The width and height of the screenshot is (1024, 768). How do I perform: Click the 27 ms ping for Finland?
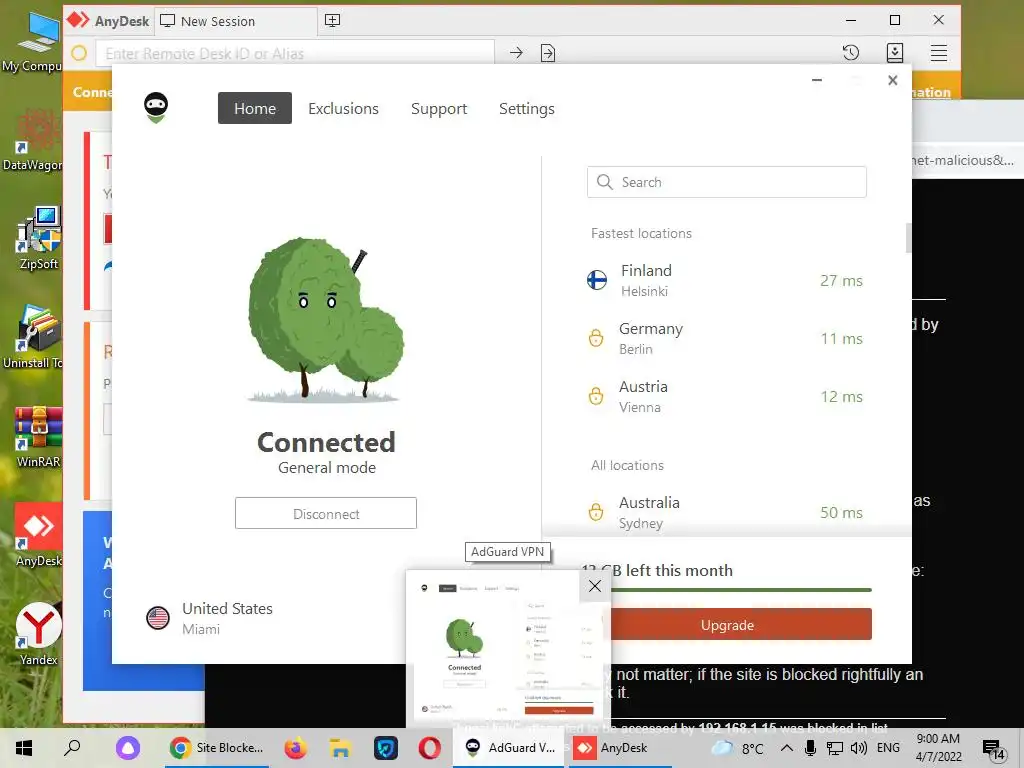(x=841, y=281)
